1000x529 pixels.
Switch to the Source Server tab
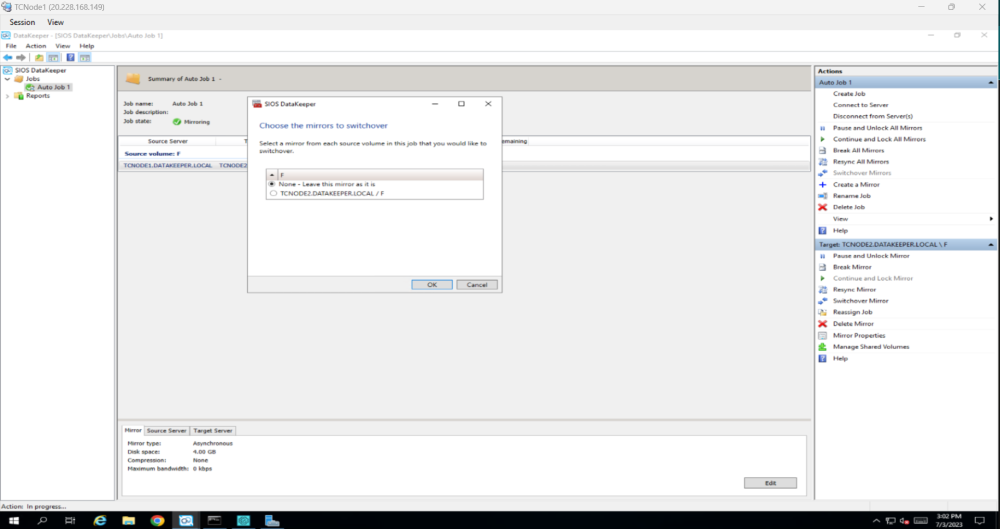click(166, 431)
